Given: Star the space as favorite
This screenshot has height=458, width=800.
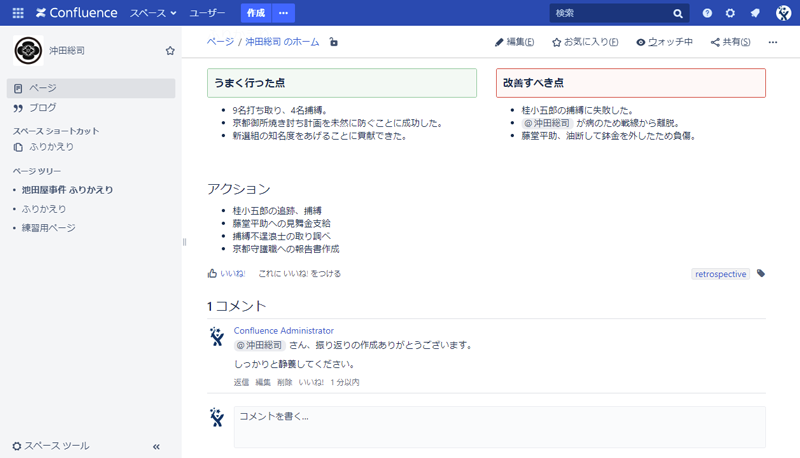Looking at the screenshot, I should [x=170, y=50].
